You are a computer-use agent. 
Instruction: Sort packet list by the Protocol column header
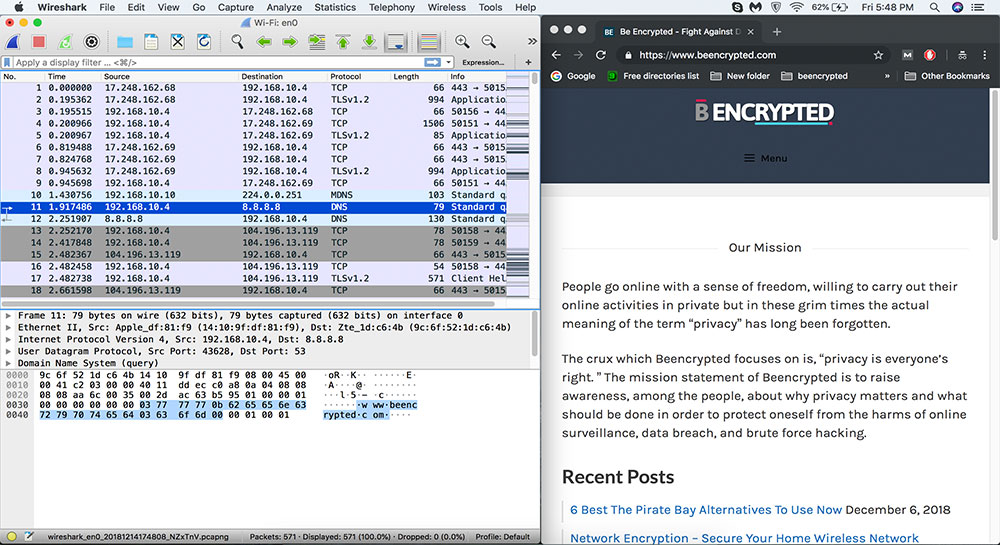(346, 76)
